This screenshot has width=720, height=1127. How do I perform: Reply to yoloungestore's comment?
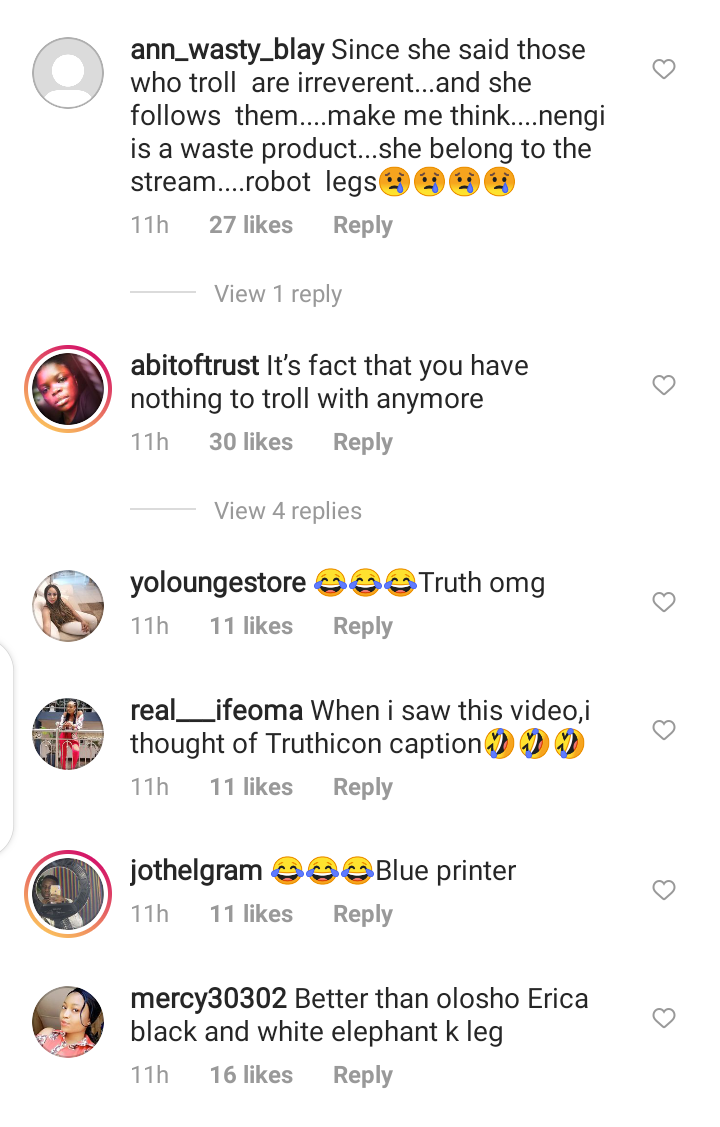[x=362, y=626]
